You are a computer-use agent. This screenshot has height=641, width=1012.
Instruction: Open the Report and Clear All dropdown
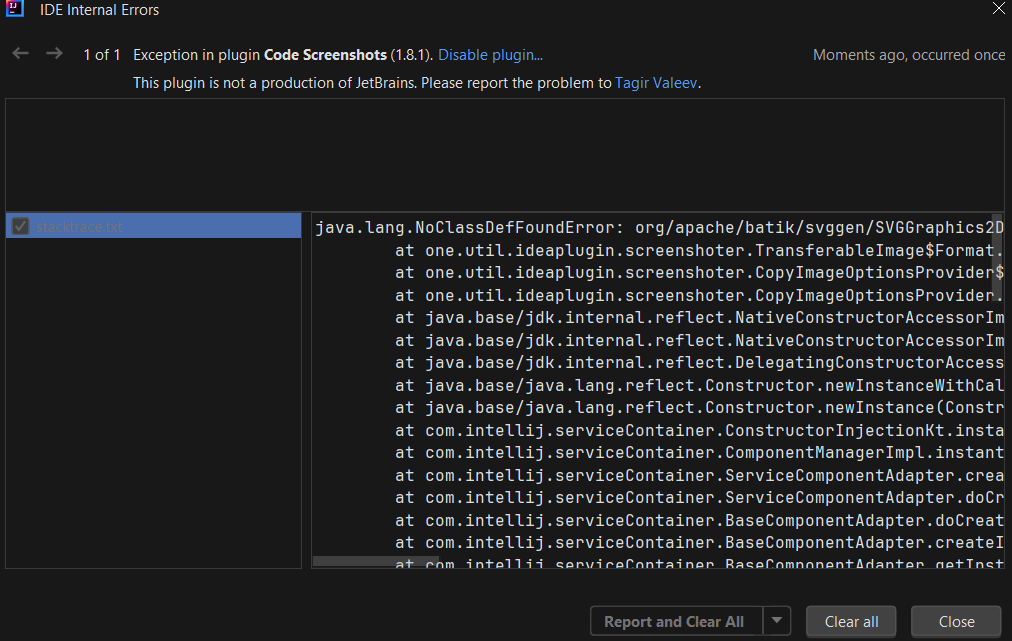(777, 620)
